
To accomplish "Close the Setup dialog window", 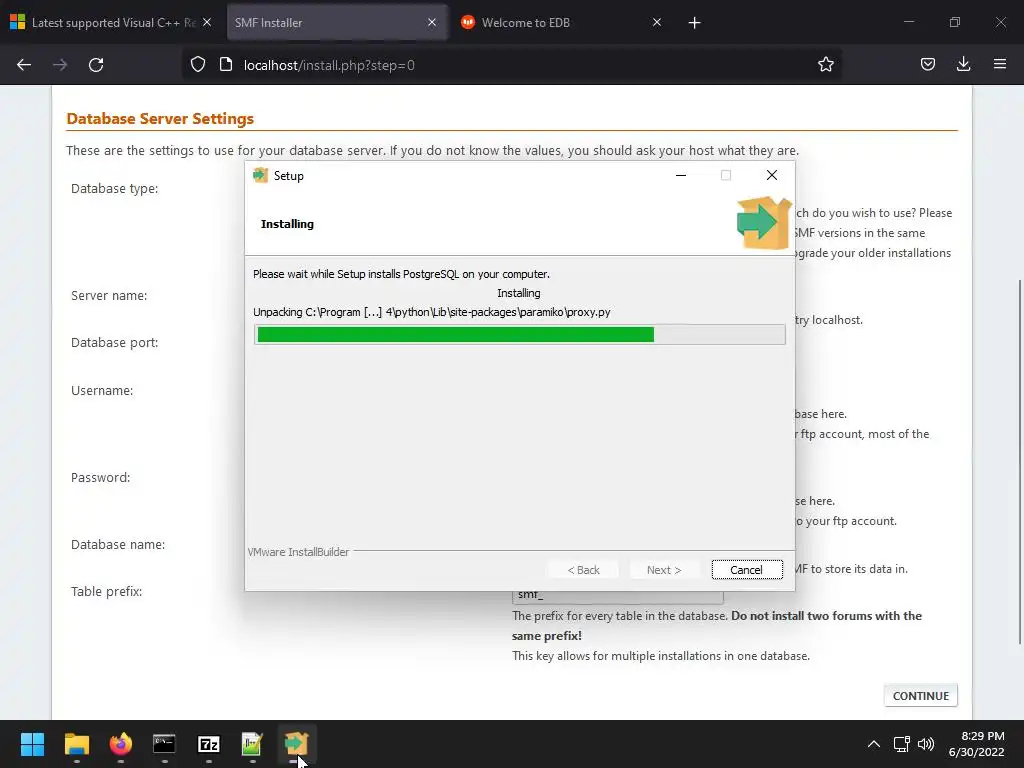I will pyautogui.click(x=772, y=175).
